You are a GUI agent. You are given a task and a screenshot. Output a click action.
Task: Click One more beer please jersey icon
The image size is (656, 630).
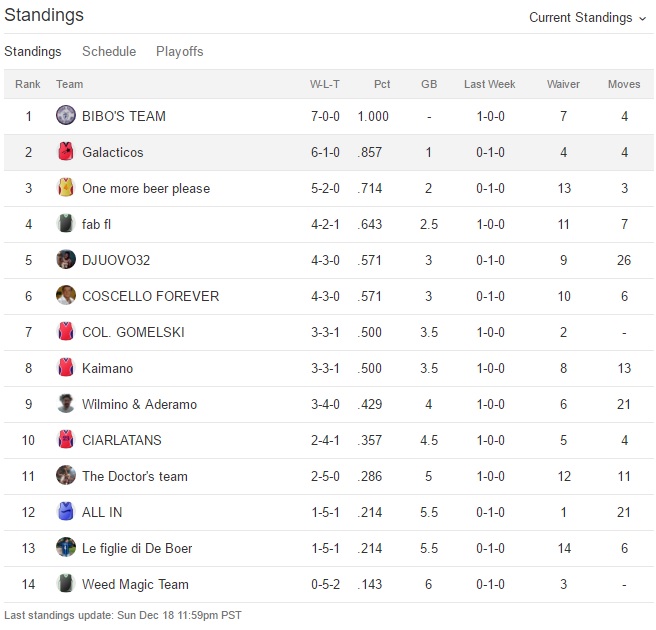66,188
